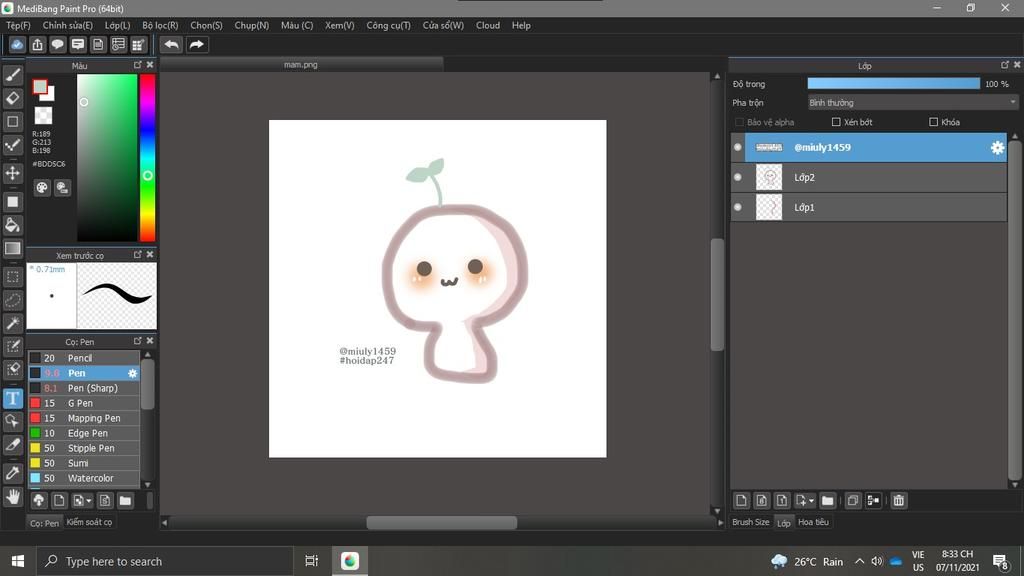Enable the Xén bớt checkbox
This screenshot has width=1024, height=576.
point(836,122)
